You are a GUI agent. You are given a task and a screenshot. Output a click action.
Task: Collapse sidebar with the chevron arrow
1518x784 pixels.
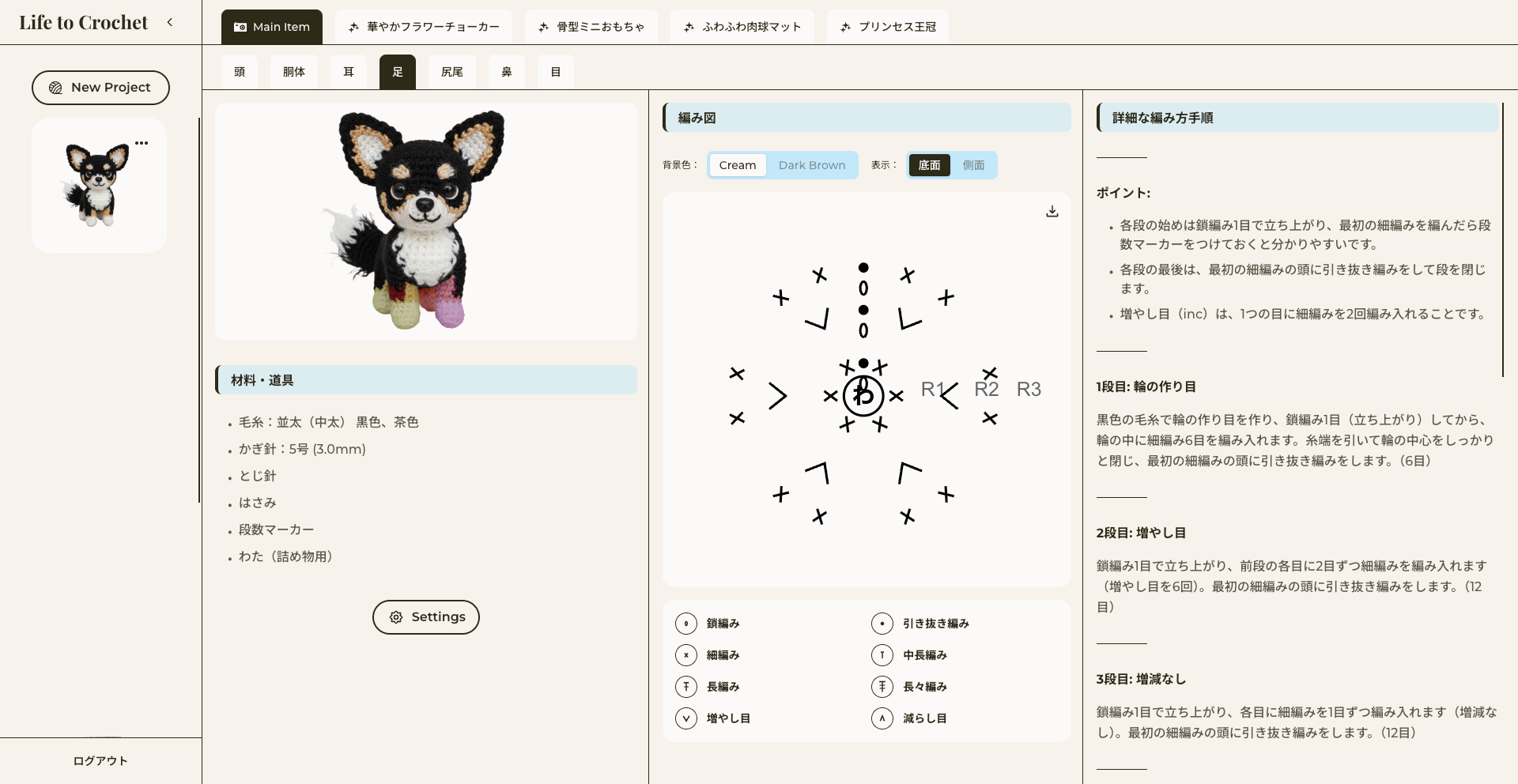pyautogui.click(x=170, y=22)
